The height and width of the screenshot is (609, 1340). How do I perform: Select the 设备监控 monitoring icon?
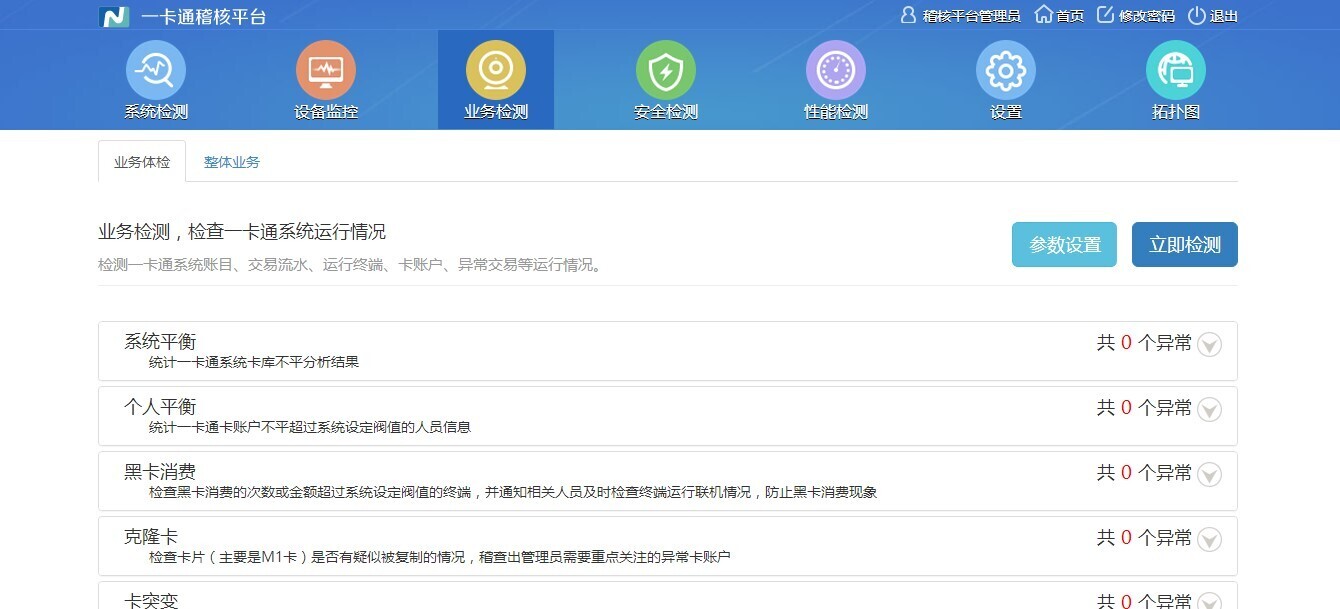[x=325, y=70]
